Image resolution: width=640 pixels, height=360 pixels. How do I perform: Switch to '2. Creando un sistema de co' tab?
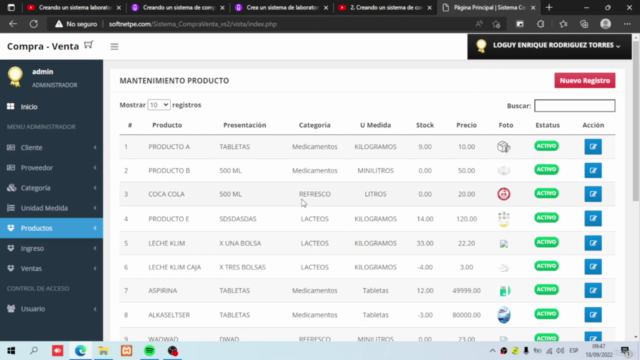point(385,7)
